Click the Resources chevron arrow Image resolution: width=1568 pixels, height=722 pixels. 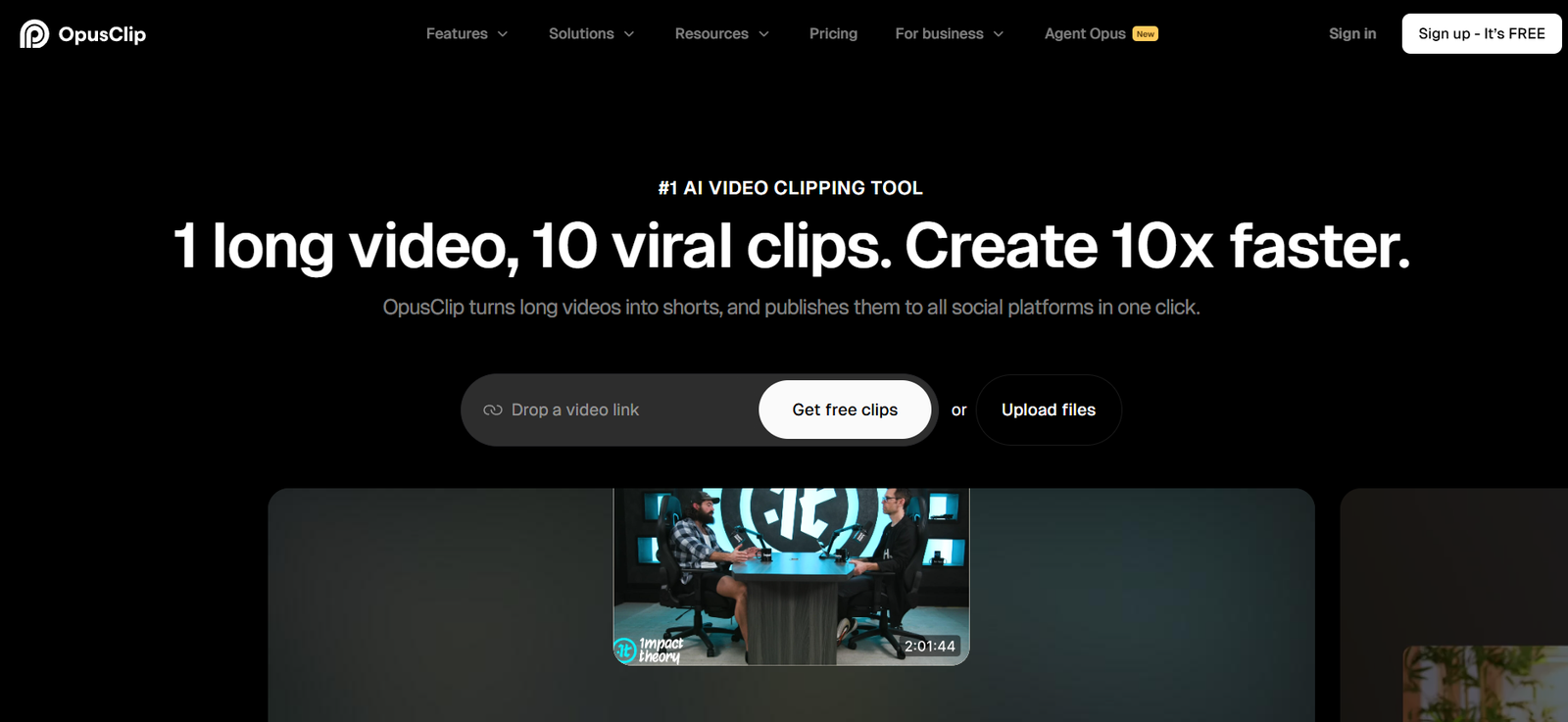point(764,34)
